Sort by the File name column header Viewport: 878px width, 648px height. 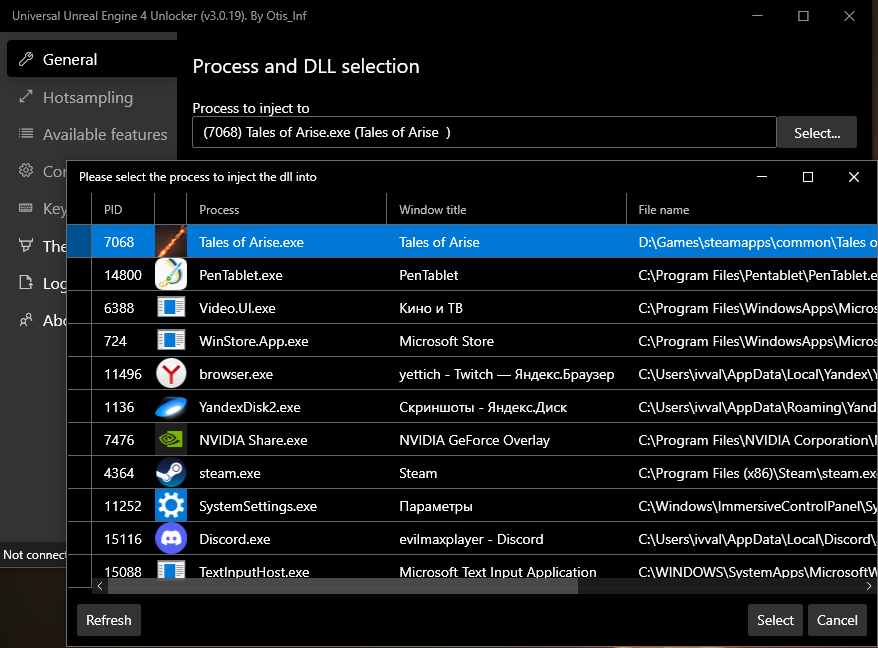pyautogui.click(x=752, y=209)
